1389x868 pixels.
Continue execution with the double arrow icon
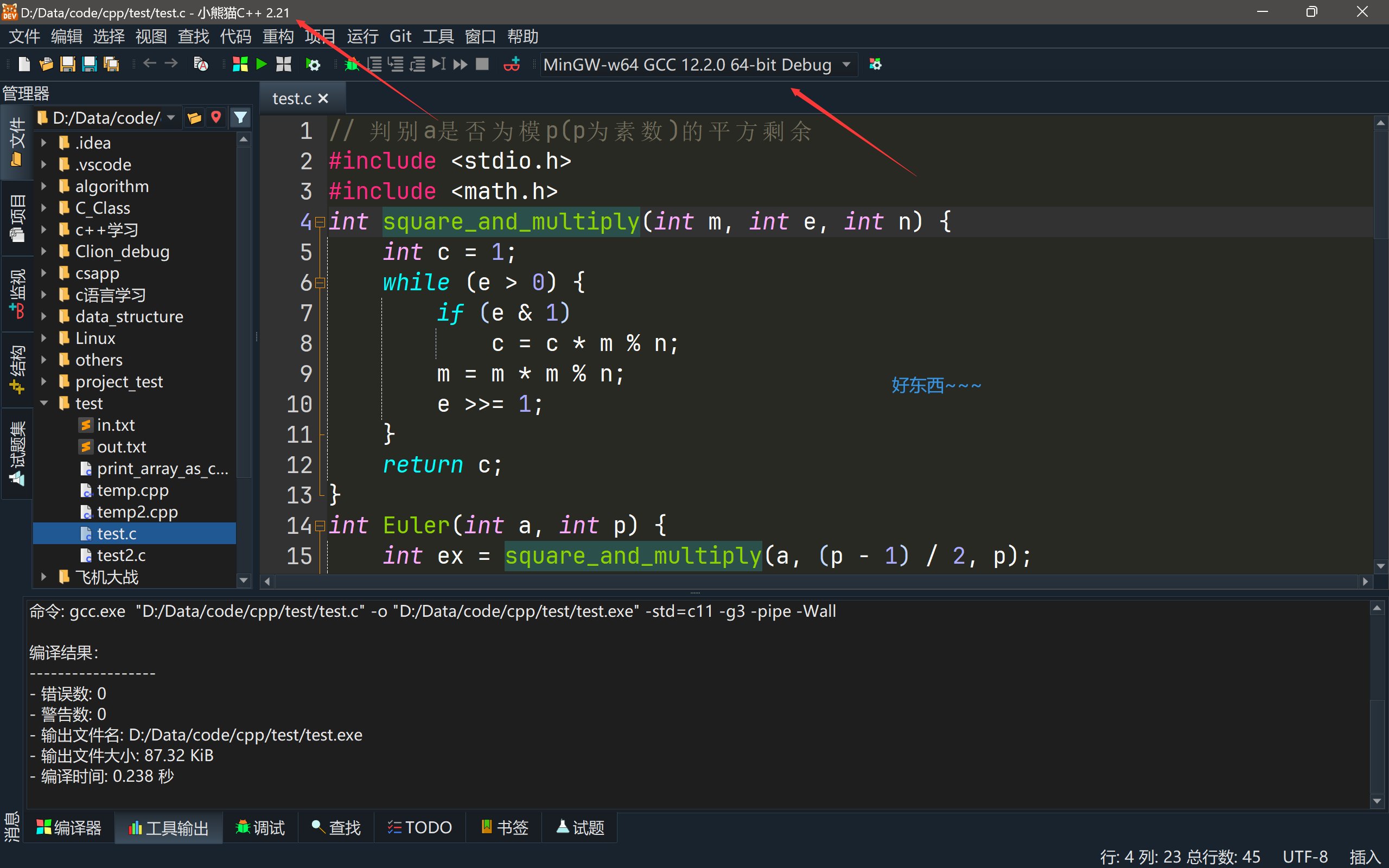(460, 65)
